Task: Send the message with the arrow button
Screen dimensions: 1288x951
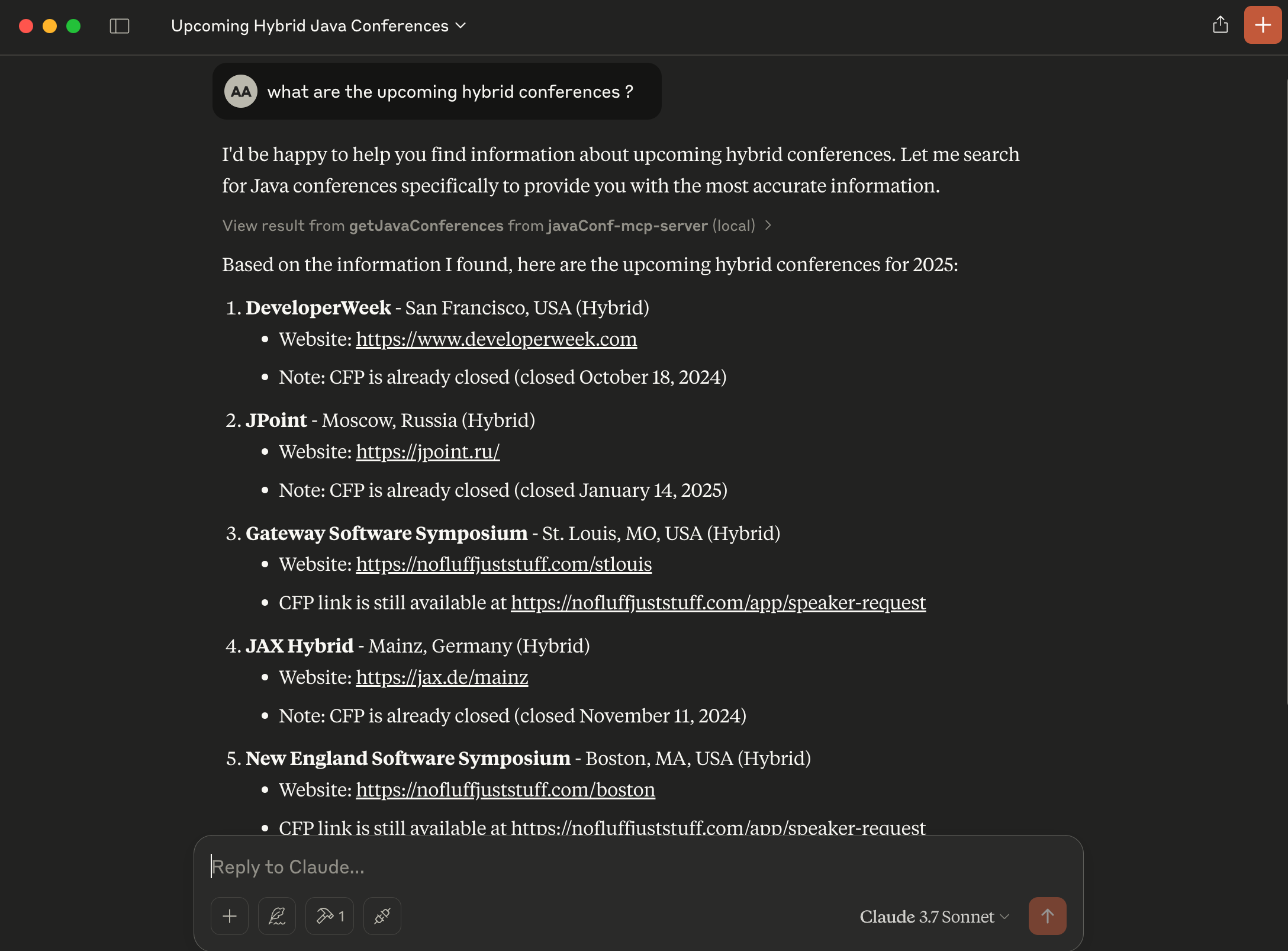Action: (1047, 916)
